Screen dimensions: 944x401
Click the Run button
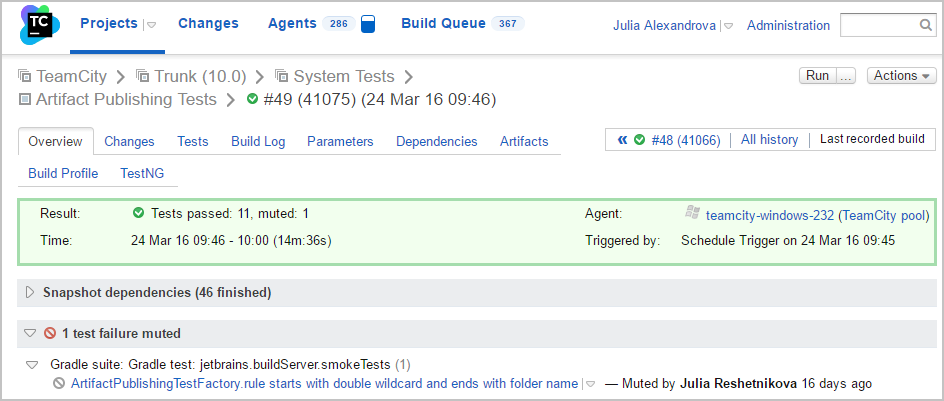pos(818,76)
